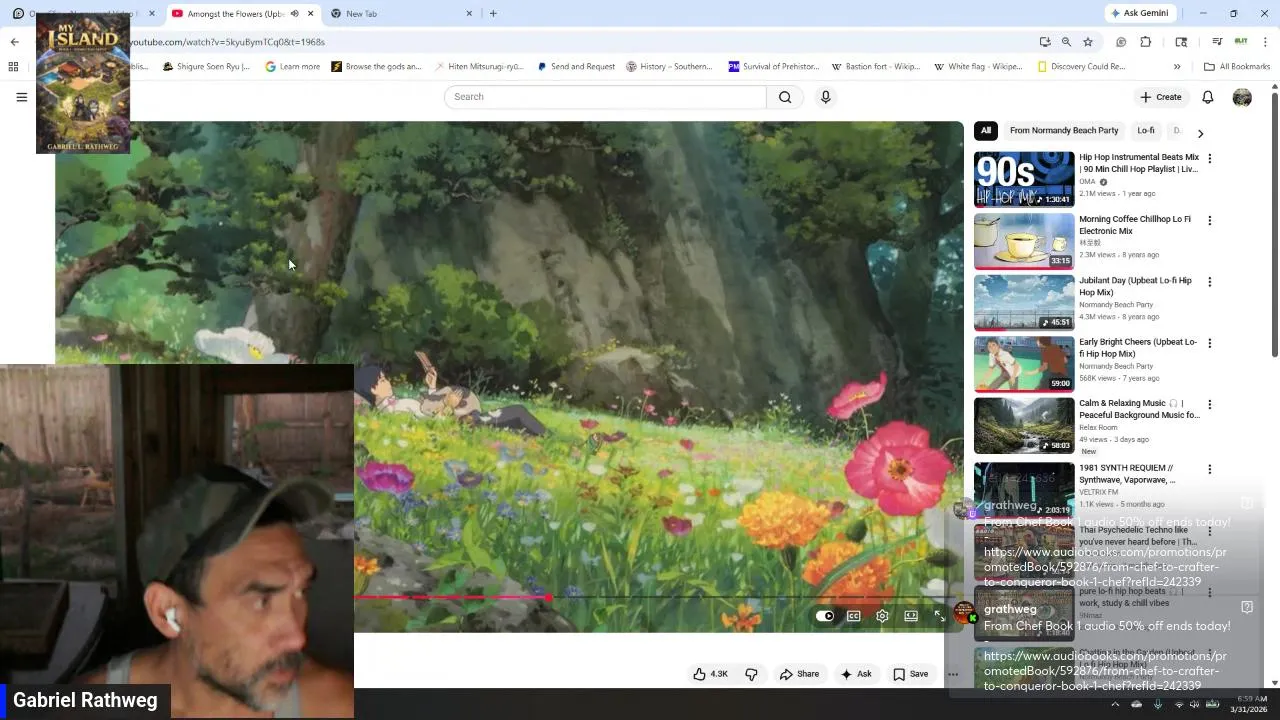Select the From Normandy Beach Party chip
1280x720 pixels.
tap(1064, 130)
